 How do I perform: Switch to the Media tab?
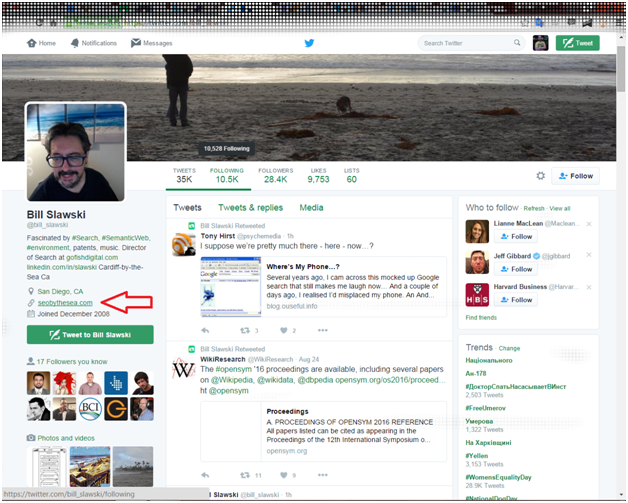click(311, 208)
